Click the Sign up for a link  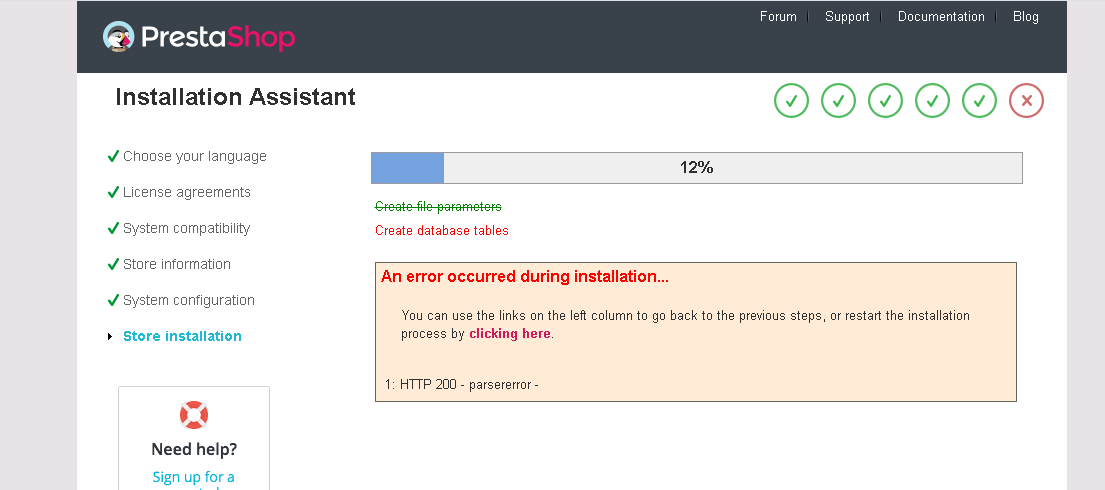click(x=194, y=477)
